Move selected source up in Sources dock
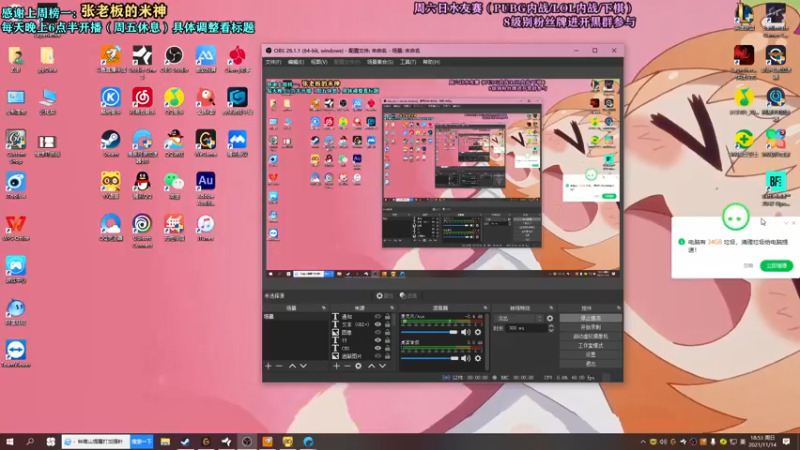800x450 pixels. (371, 366)
